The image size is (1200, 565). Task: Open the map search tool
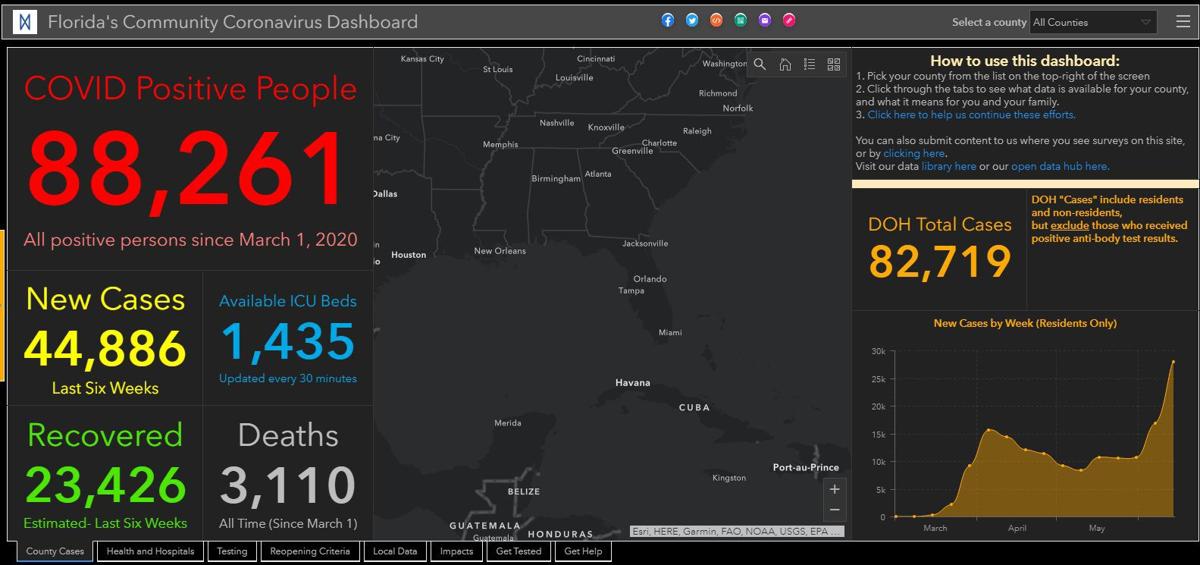click(760, 64)
